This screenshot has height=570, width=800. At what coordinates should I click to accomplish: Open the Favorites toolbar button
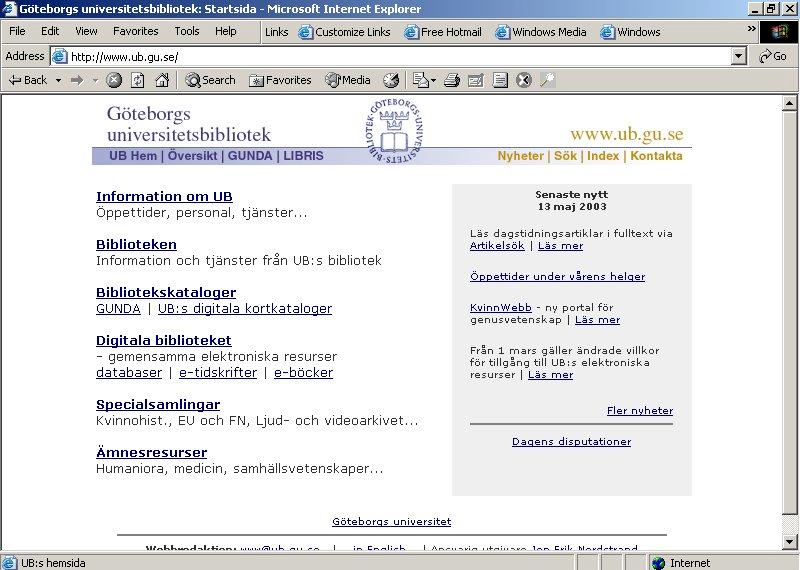pyautogui.click(x=280, y=80)
